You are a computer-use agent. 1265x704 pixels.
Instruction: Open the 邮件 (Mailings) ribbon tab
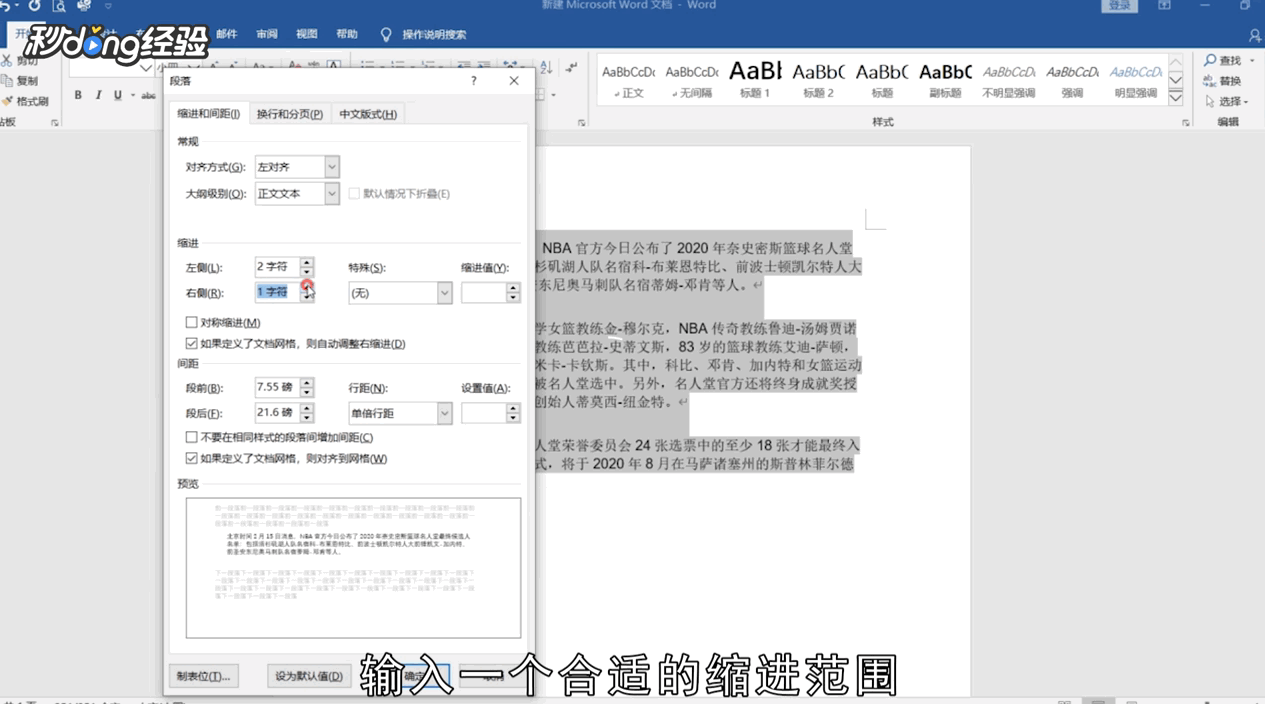coord(227,34)
